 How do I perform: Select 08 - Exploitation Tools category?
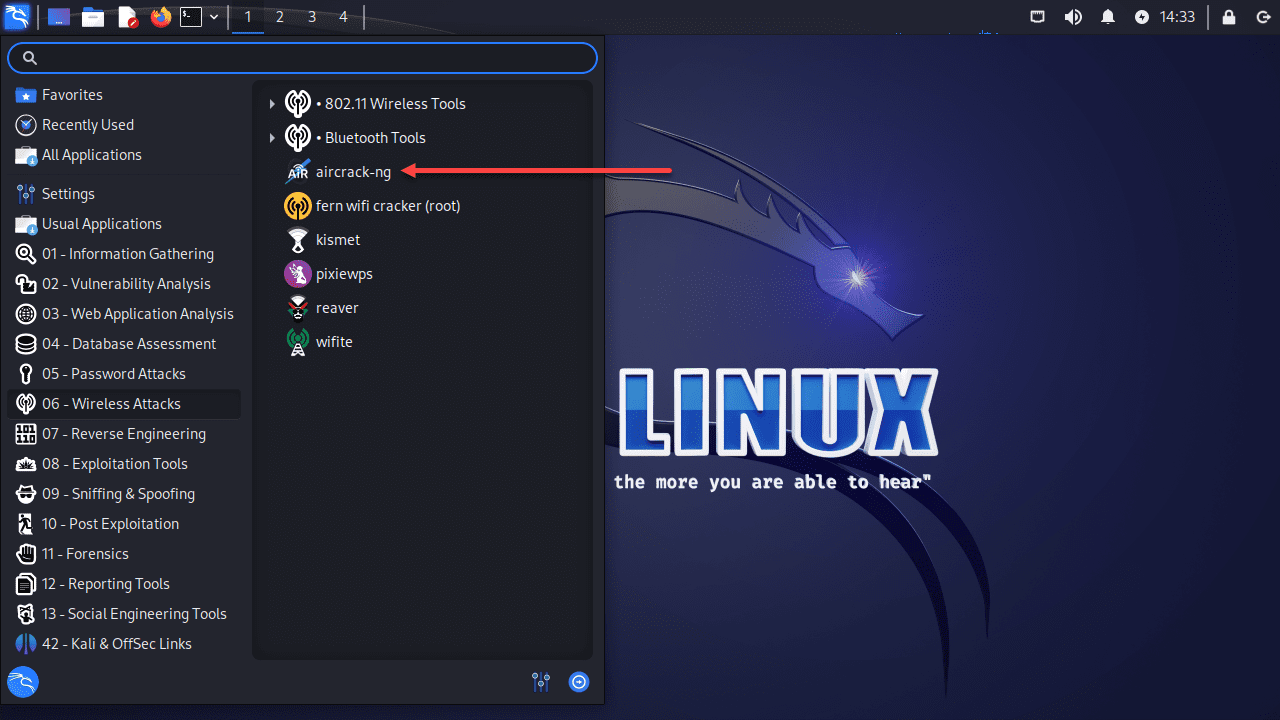[124, 464]
